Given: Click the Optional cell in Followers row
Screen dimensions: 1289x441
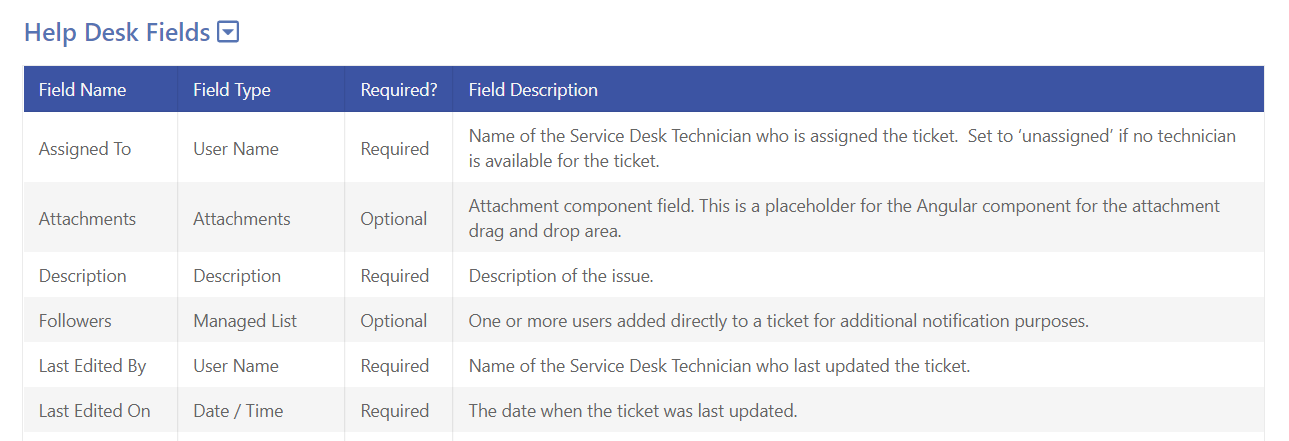Looking at the screenshot, I should (x=394, y=321).
